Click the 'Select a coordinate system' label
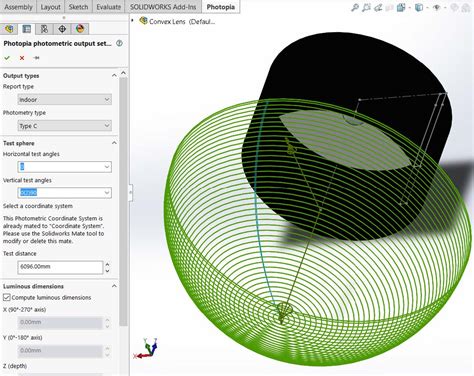The width and height of the screenshot is (474, 376). point(38,206)
